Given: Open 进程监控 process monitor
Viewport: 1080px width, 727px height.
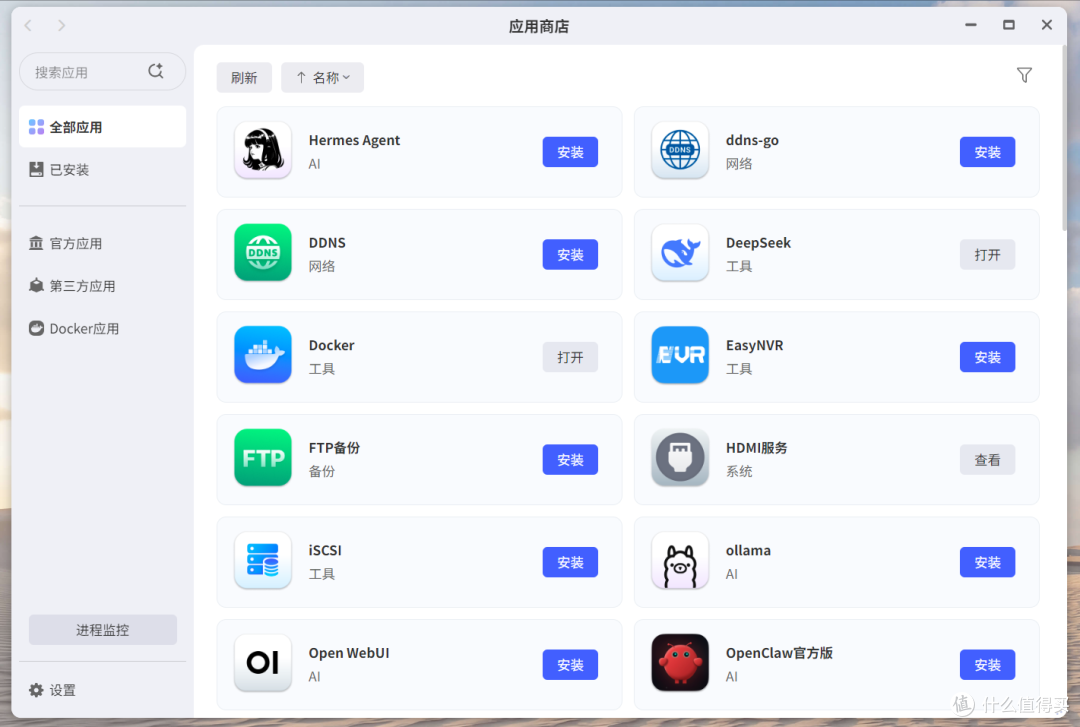Looking at the screenshot, I should (103, 630).
